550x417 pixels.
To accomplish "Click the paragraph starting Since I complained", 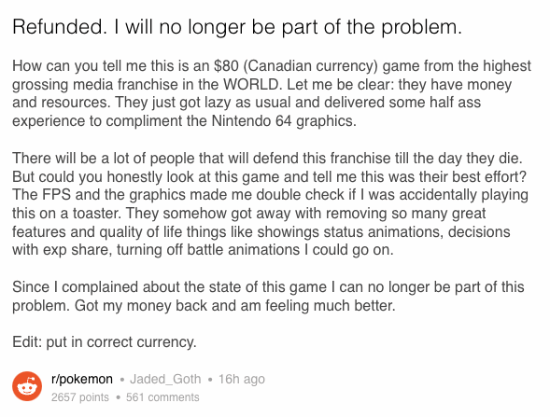I will [268, 296].
